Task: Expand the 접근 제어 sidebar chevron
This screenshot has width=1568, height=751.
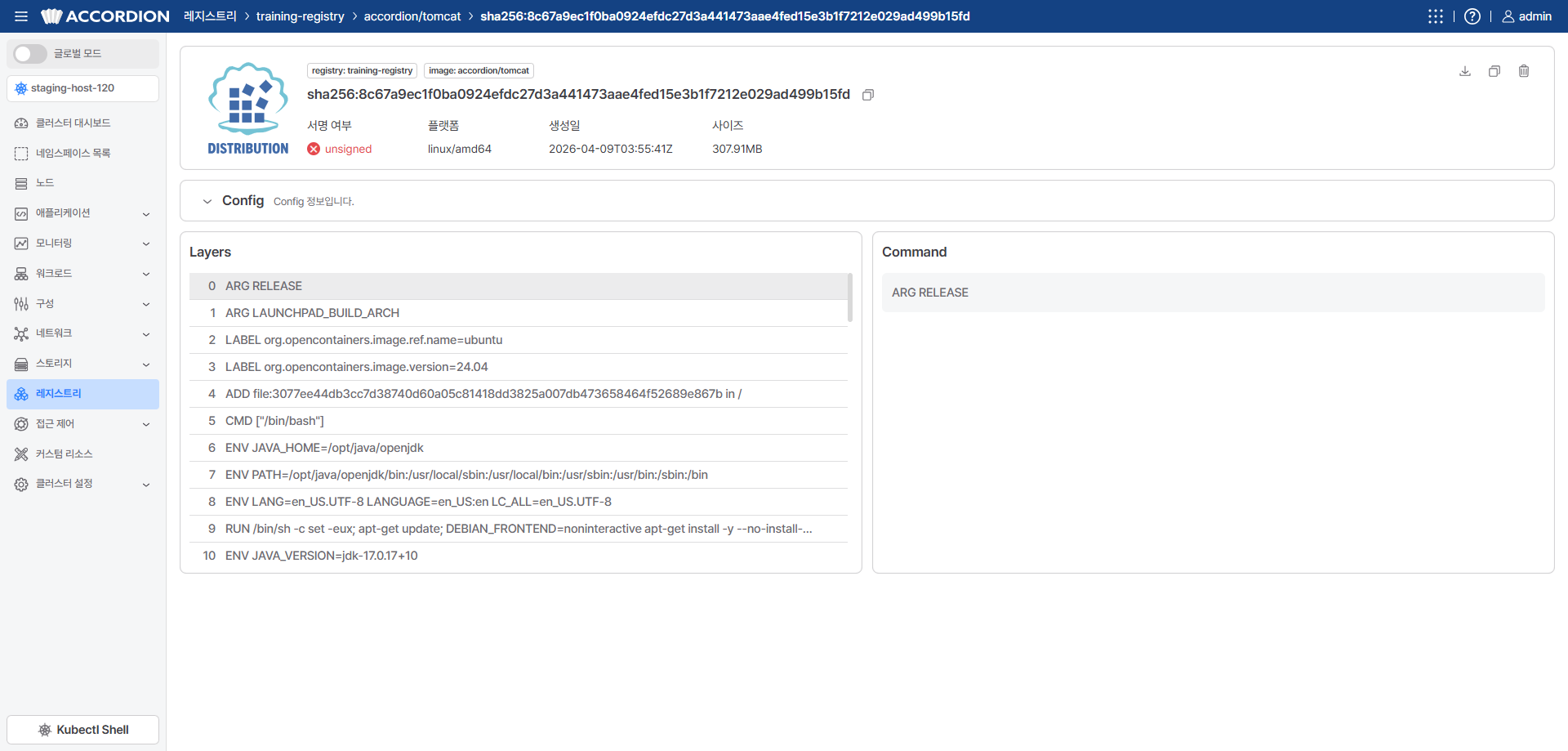Action: point(146,424)
